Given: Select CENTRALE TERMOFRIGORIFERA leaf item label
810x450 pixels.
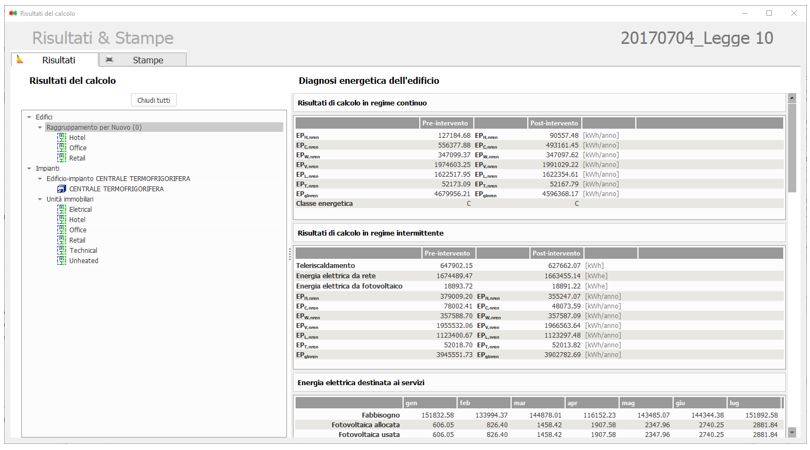Looking at the screenshot, I should (x=116, y=189).
